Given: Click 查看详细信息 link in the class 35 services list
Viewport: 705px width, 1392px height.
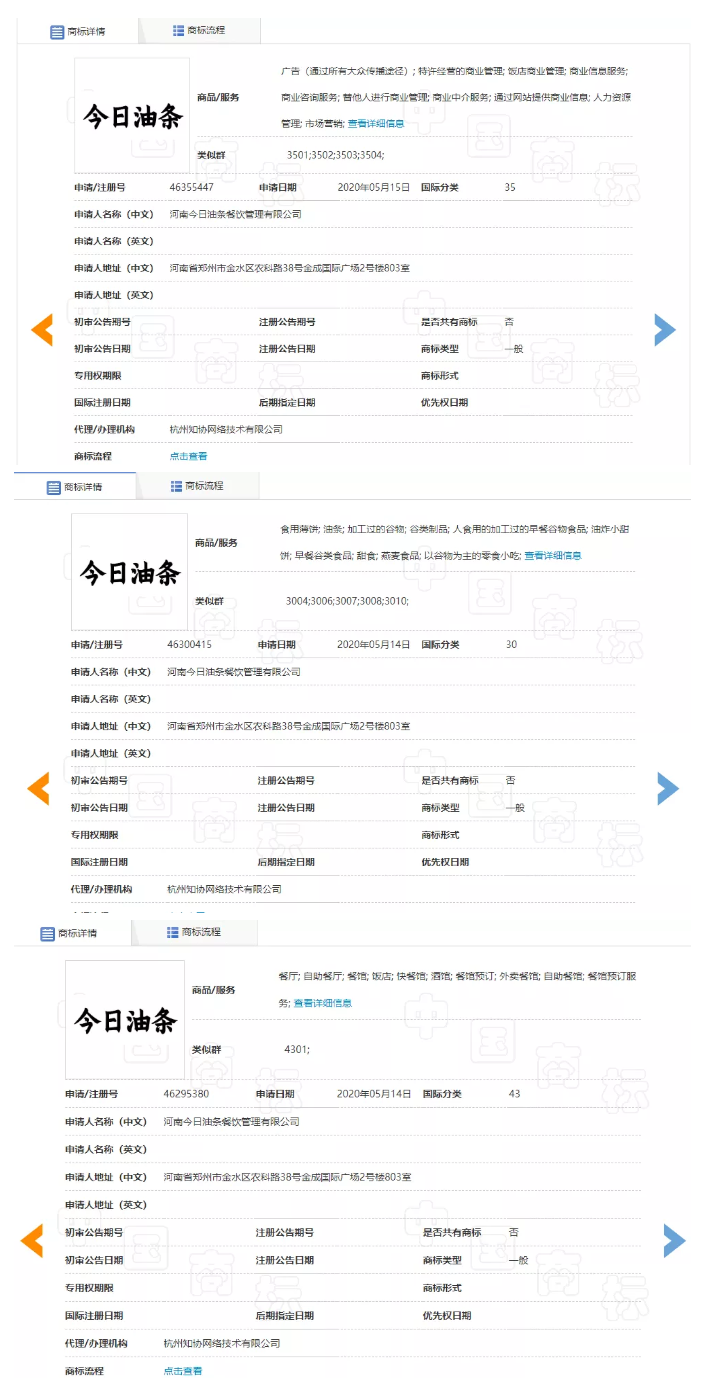Looking at the screenshot, I should point(376,124).
